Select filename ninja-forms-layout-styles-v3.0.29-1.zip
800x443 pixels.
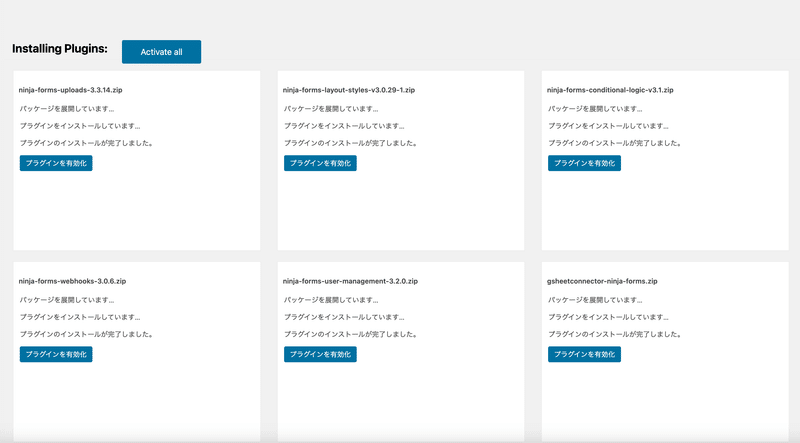349,90
